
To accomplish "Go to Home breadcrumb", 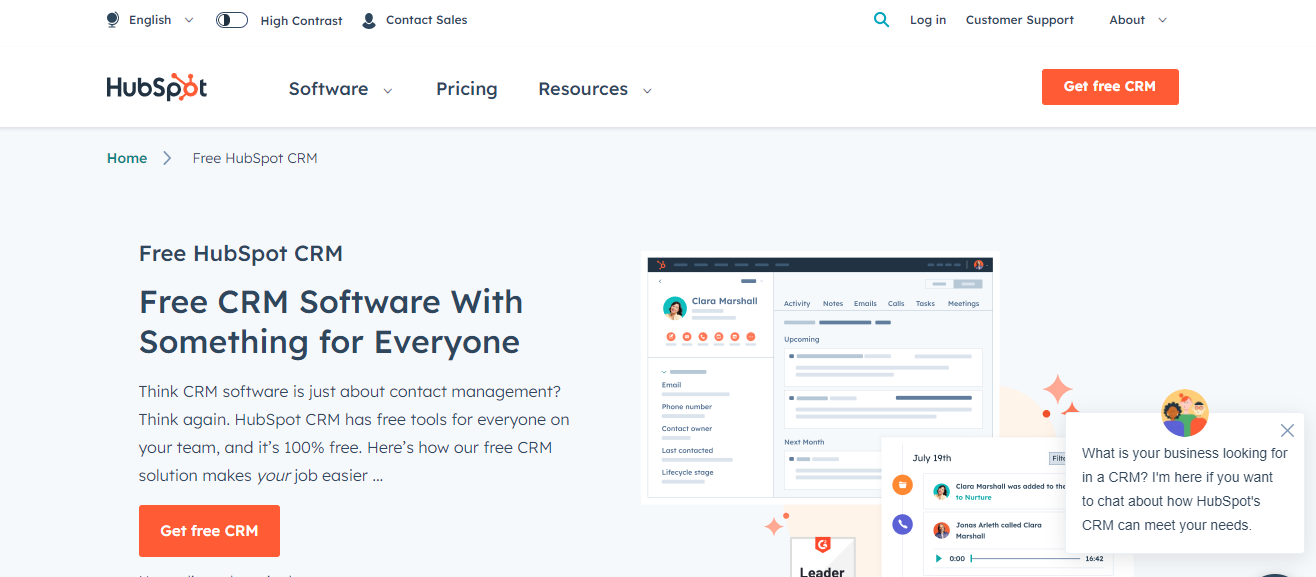I will (127, 158).
